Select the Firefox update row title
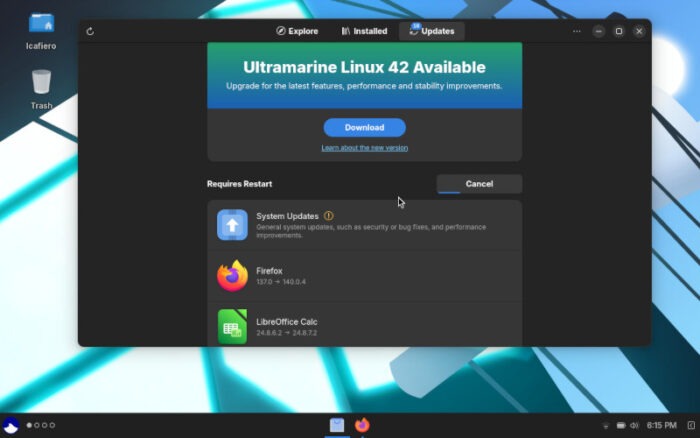Viewport: 700px width, 438px height. pyautogui.click(x=269, y=271)
